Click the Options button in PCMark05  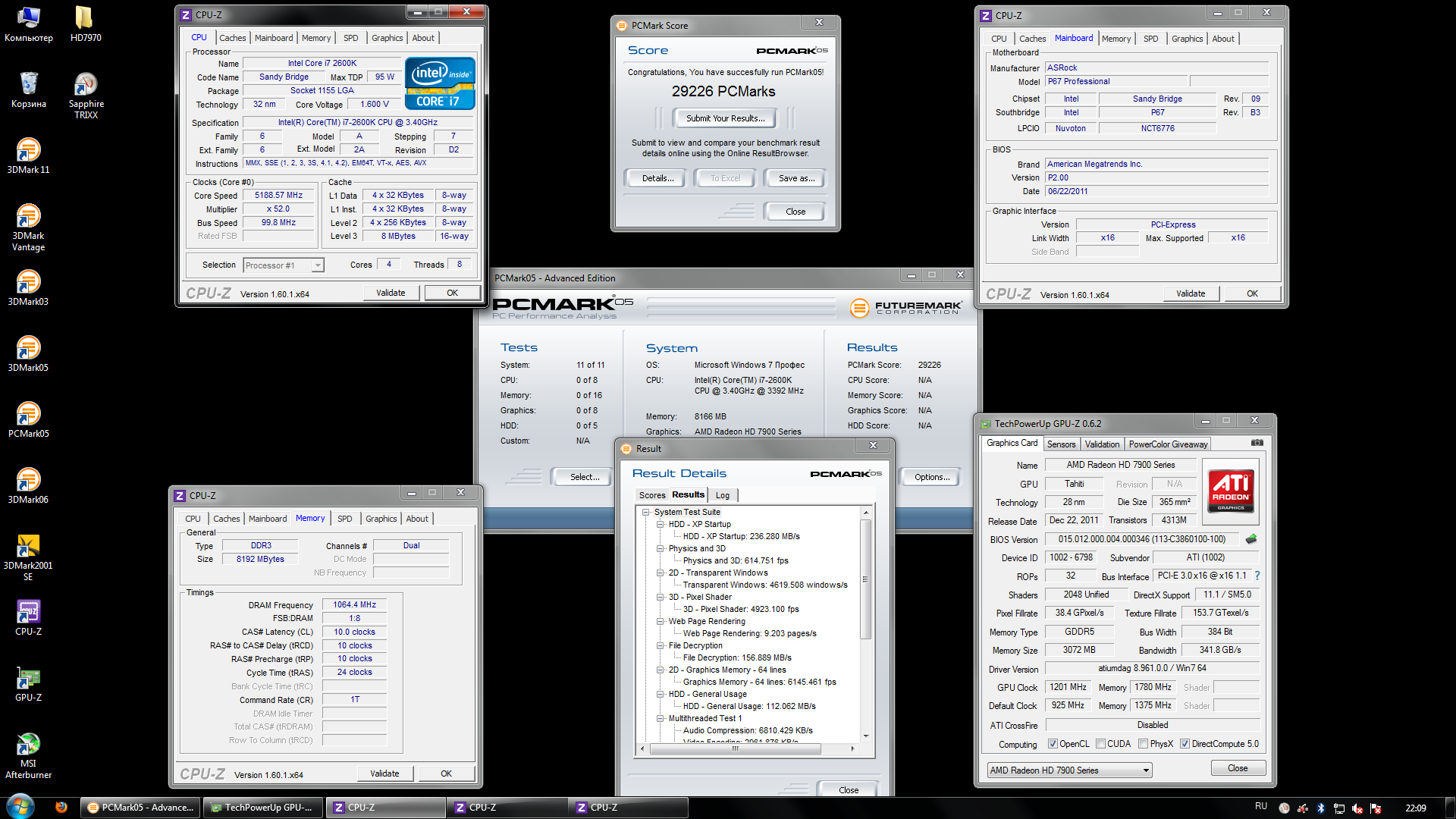pyautogui.click(x=932, y=477)
